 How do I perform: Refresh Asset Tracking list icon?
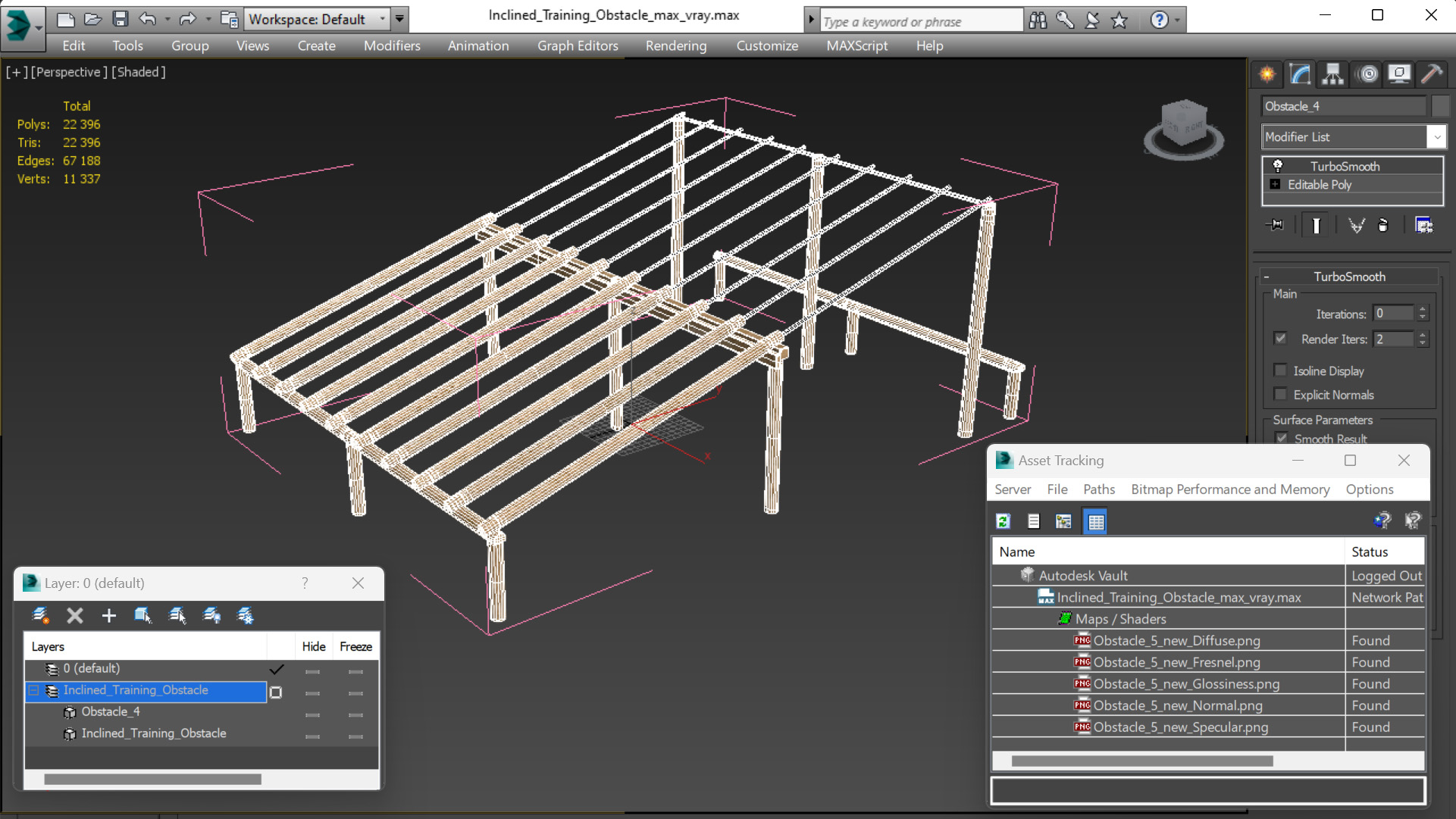coord(1003,520)
